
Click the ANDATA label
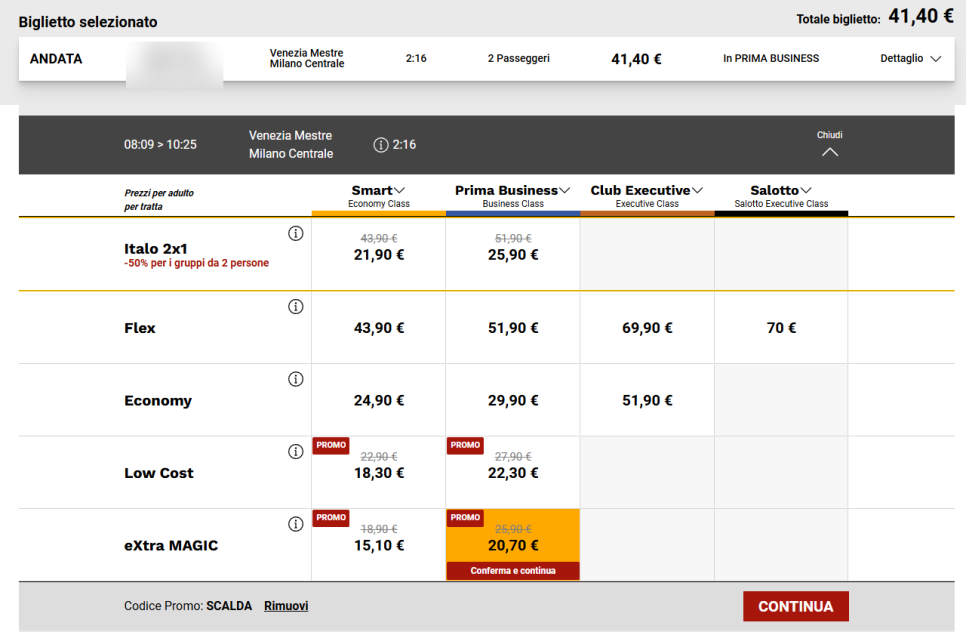tap(56, 59)
